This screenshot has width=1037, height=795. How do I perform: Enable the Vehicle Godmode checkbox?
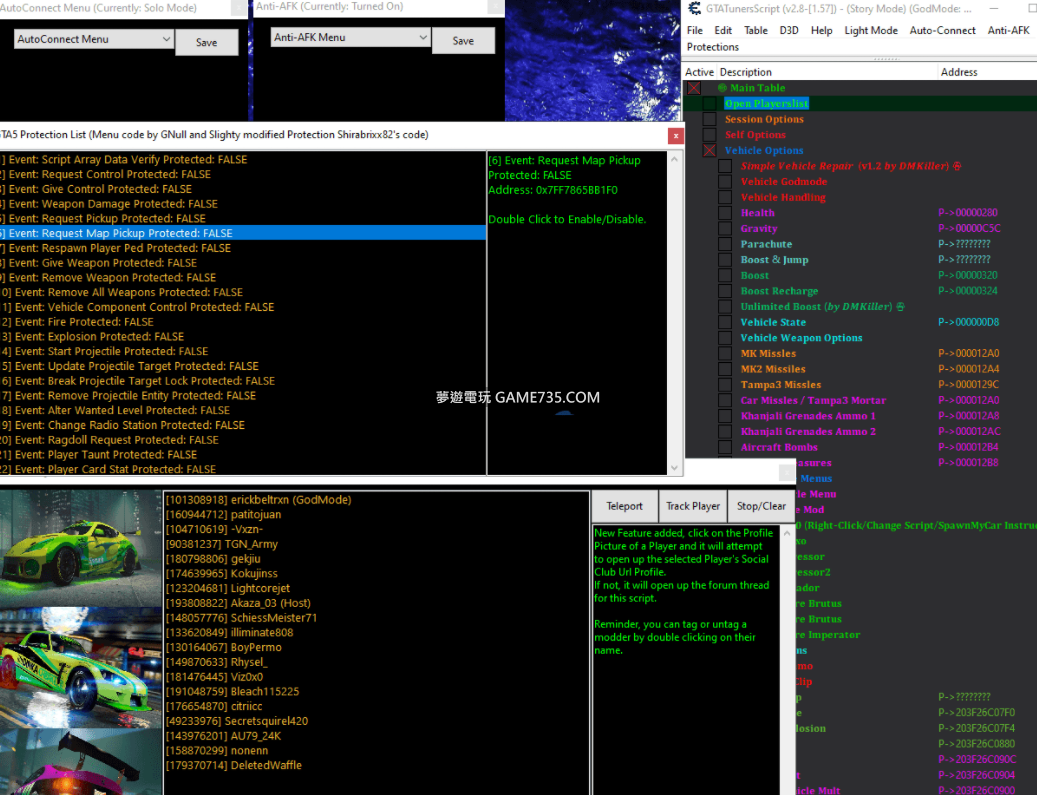click(x=725, y=182)
